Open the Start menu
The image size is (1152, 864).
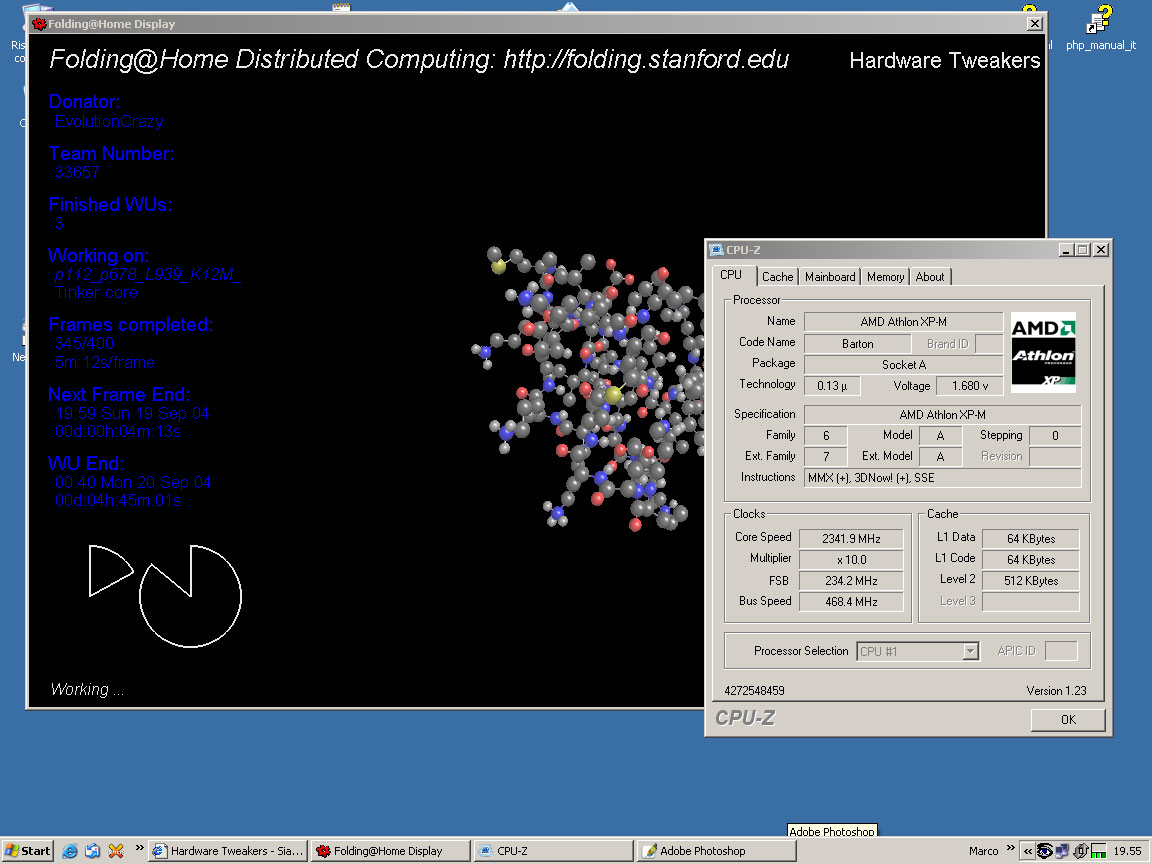click(27, 851)
